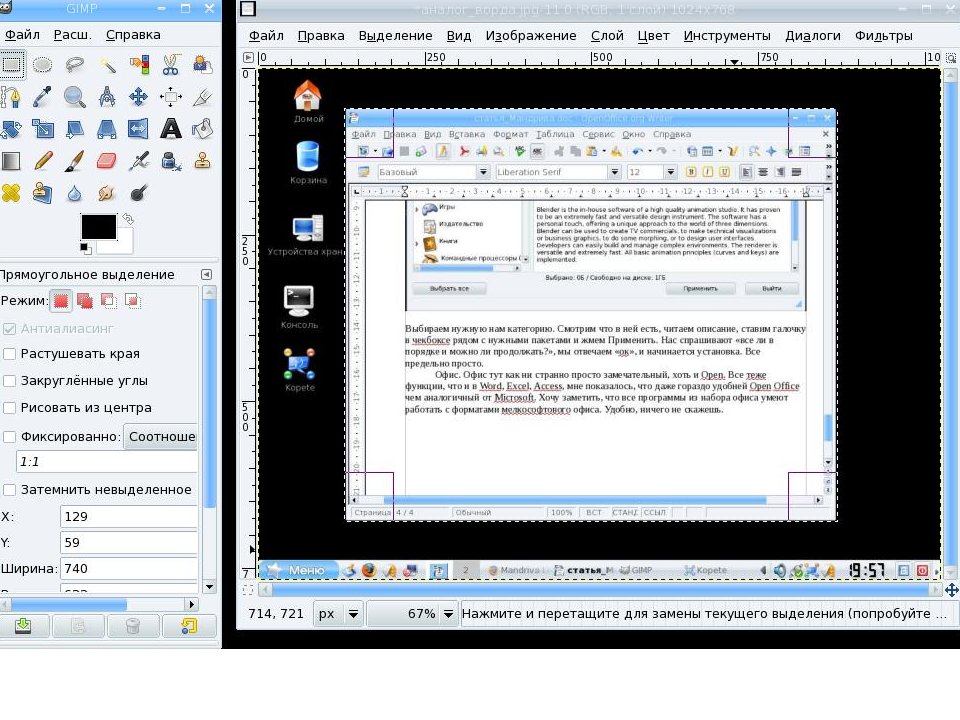
Task: Choose the Bucket Fill tool
Action: (203, 129)
